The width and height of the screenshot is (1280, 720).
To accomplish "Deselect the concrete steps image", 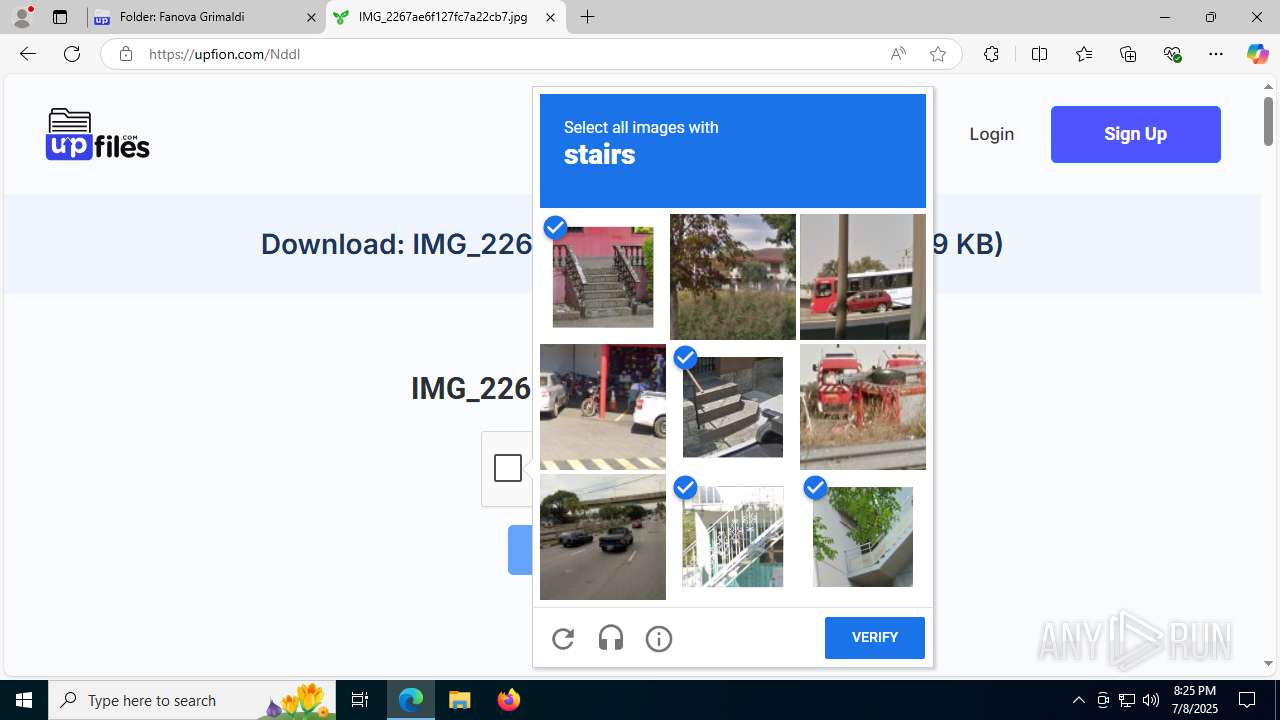I will pyautogui.click(x=733, y=407).
